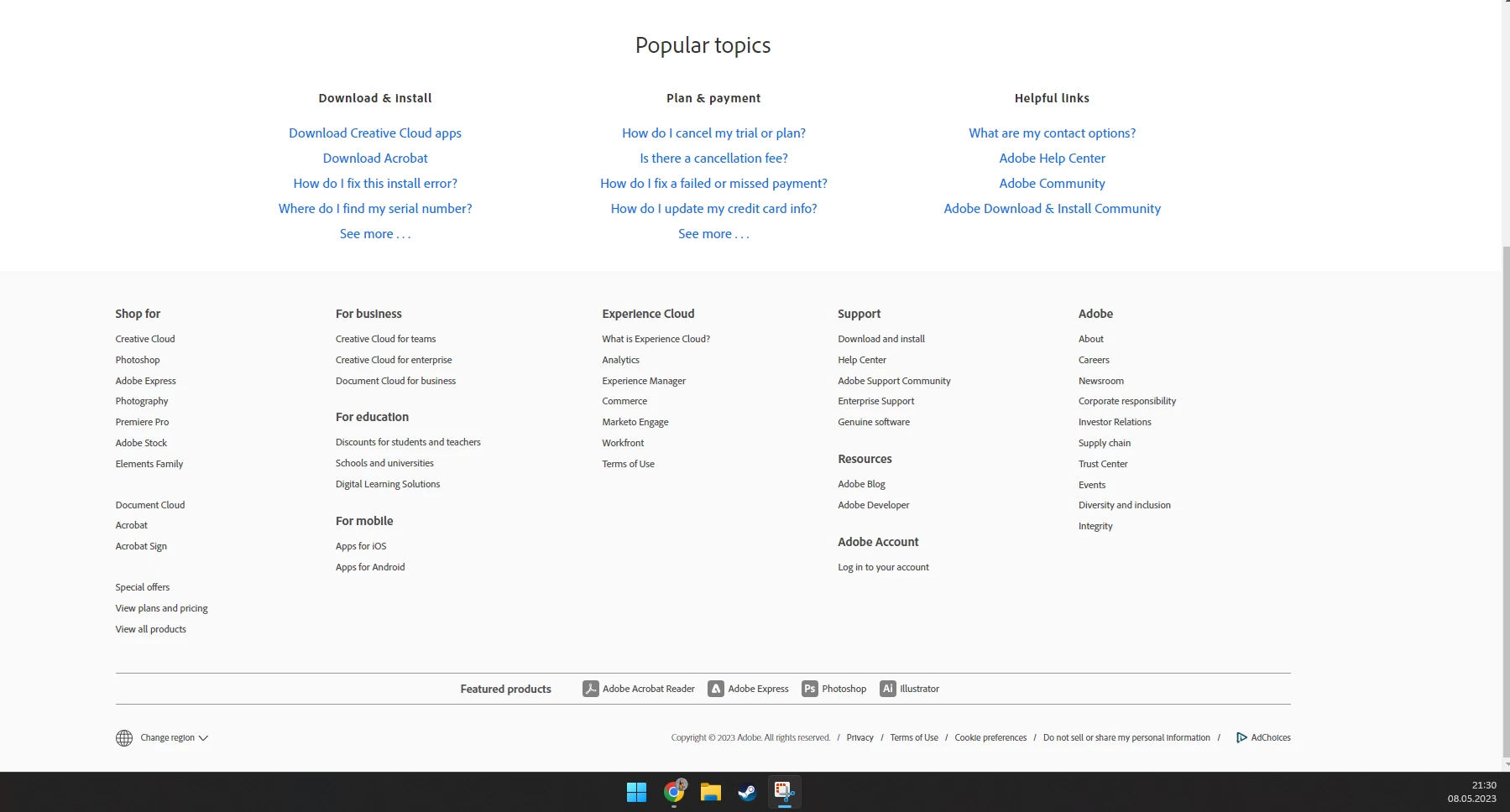Click the Adobe Express icon in featured products

[716, 689]
